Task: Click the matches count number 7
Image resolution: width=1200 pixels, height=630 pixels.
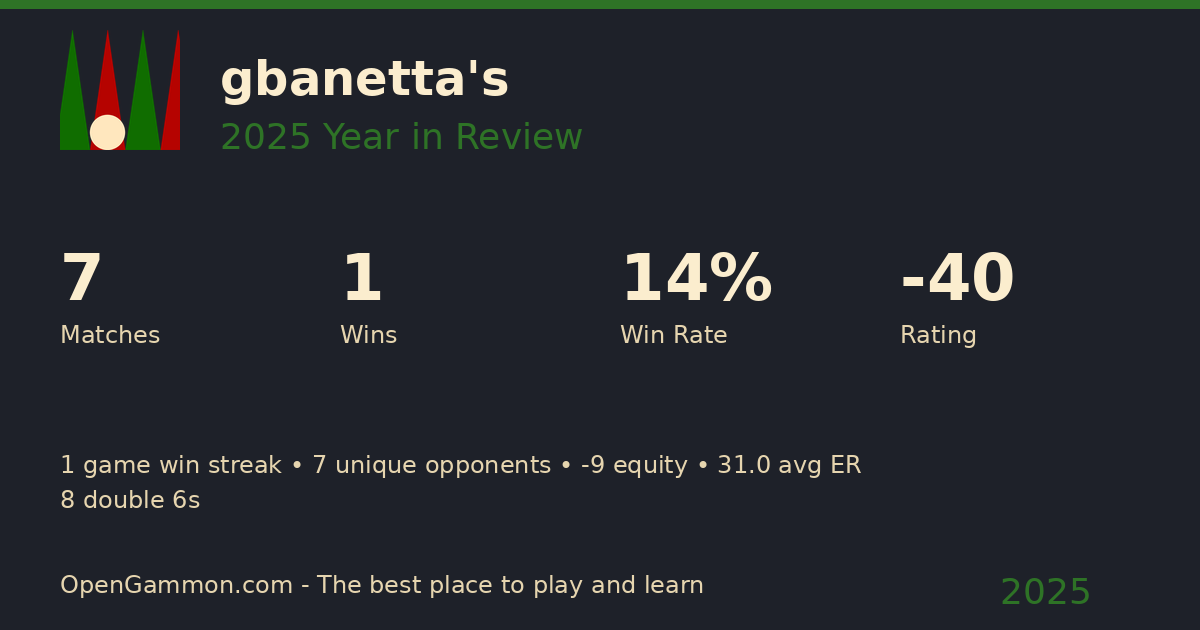Action: tap(82, 280)
